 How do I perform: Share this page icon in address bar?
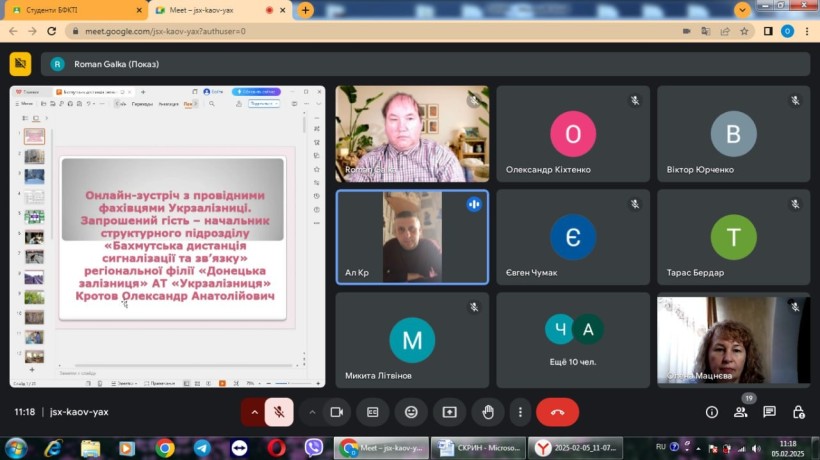[x=725, y=31]
